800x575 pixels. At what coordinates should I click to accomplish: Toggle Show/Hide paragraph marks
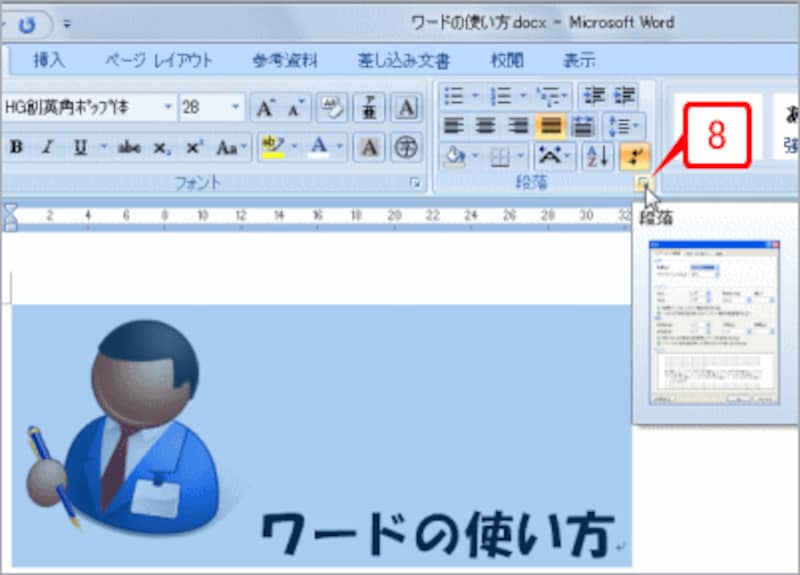click(x=635, y=156)
